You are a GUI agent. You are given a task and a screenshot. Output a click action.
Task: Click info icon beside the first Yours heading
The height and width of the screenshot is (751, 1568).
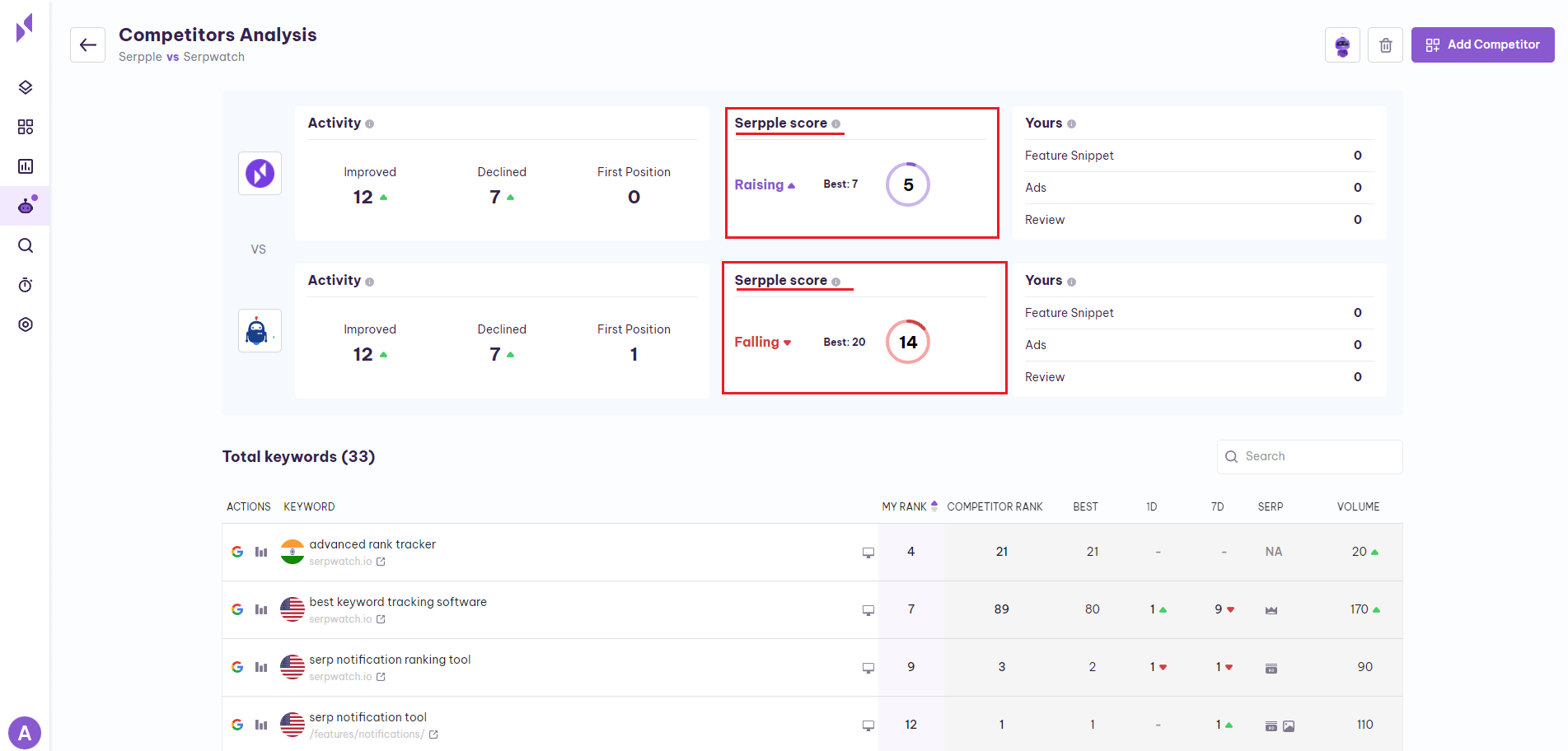(1071, 124)
